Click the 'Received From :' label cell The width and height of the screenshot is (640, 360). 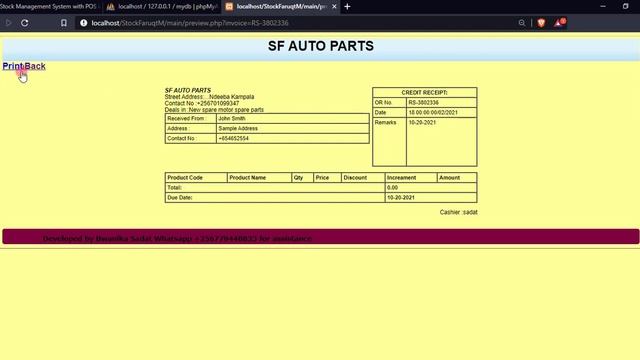(191, 118)
